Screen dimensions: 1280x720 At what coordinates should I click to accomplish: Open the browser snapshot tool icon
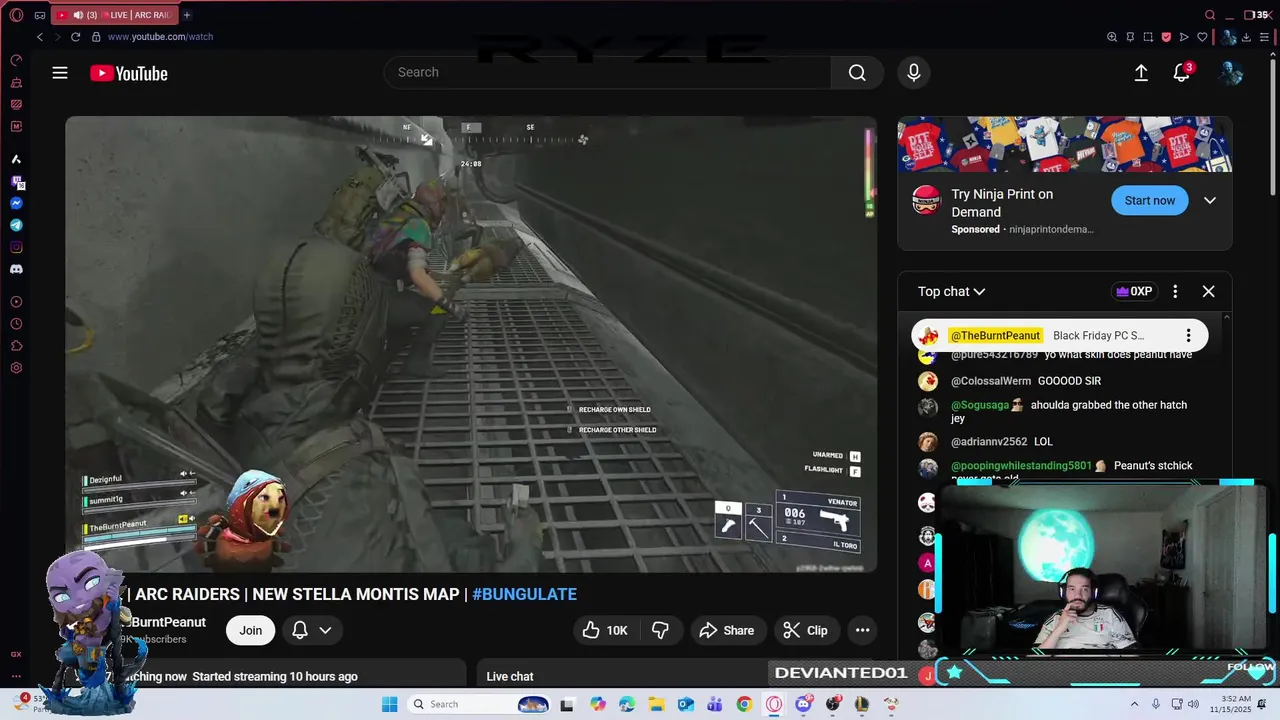tap(1148, 37)
